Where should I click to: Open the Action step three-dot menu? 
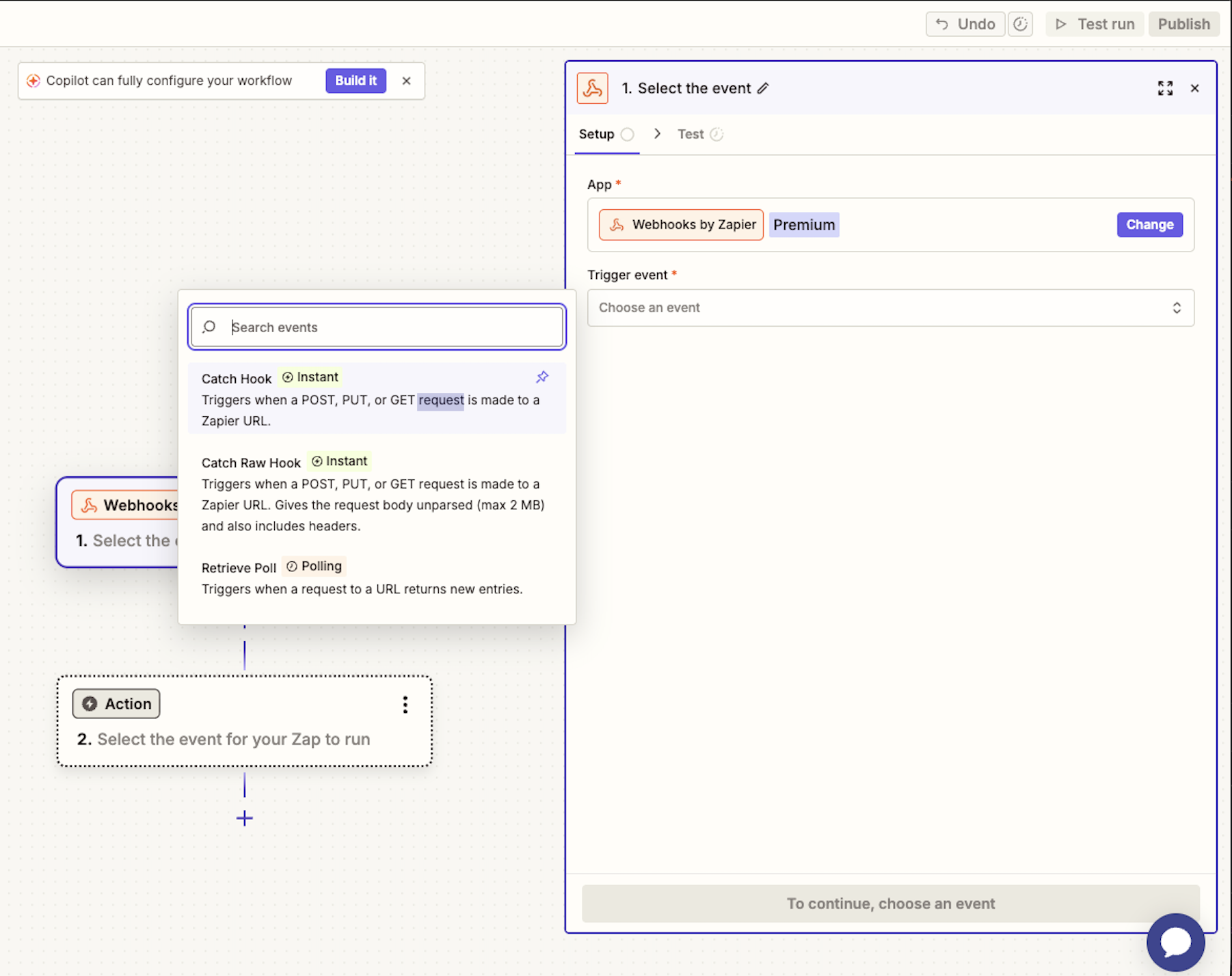click(x=405, y=705)
